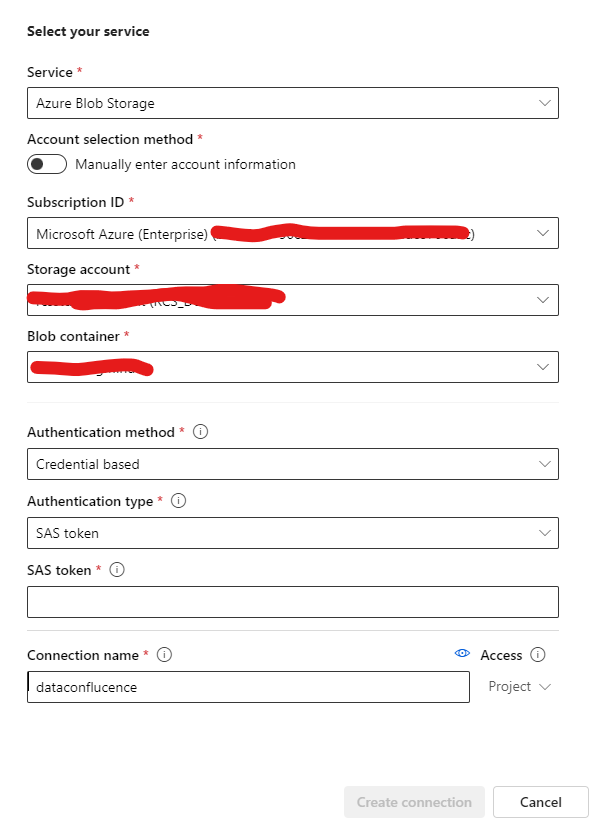The image size is (602, 825).
Task: Toggle Manually enter account information switch
Action: pyautogui.click(x=47, y=164)
